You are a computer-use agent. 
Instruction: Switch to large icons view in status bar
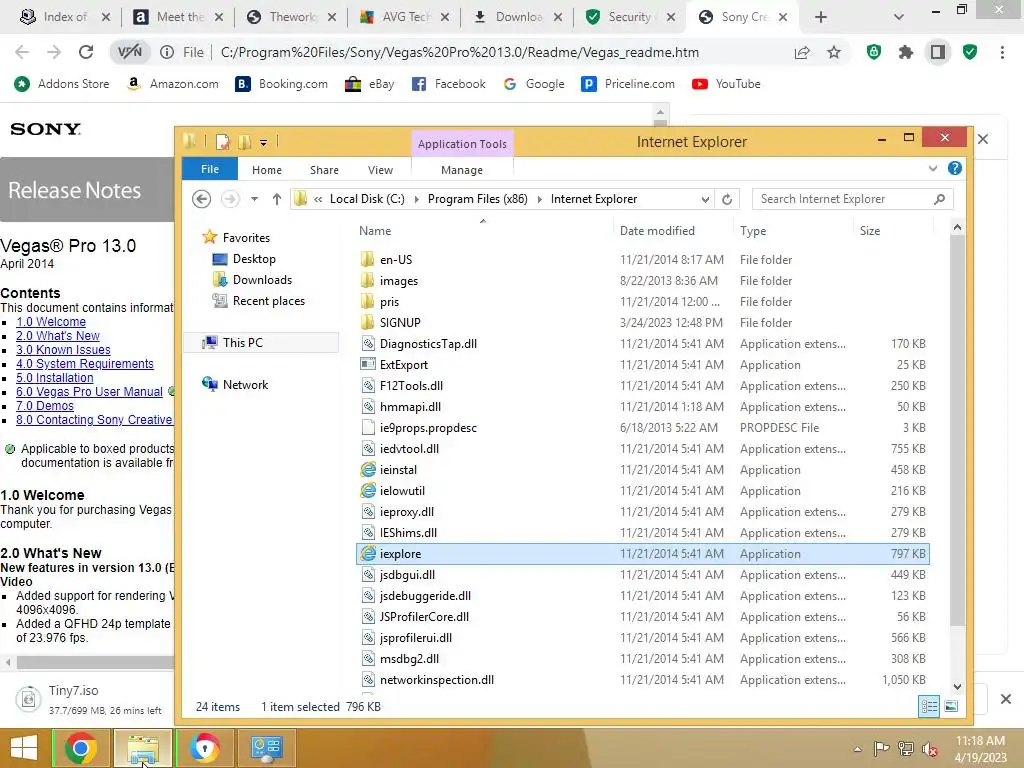click(x=951, y=706)
